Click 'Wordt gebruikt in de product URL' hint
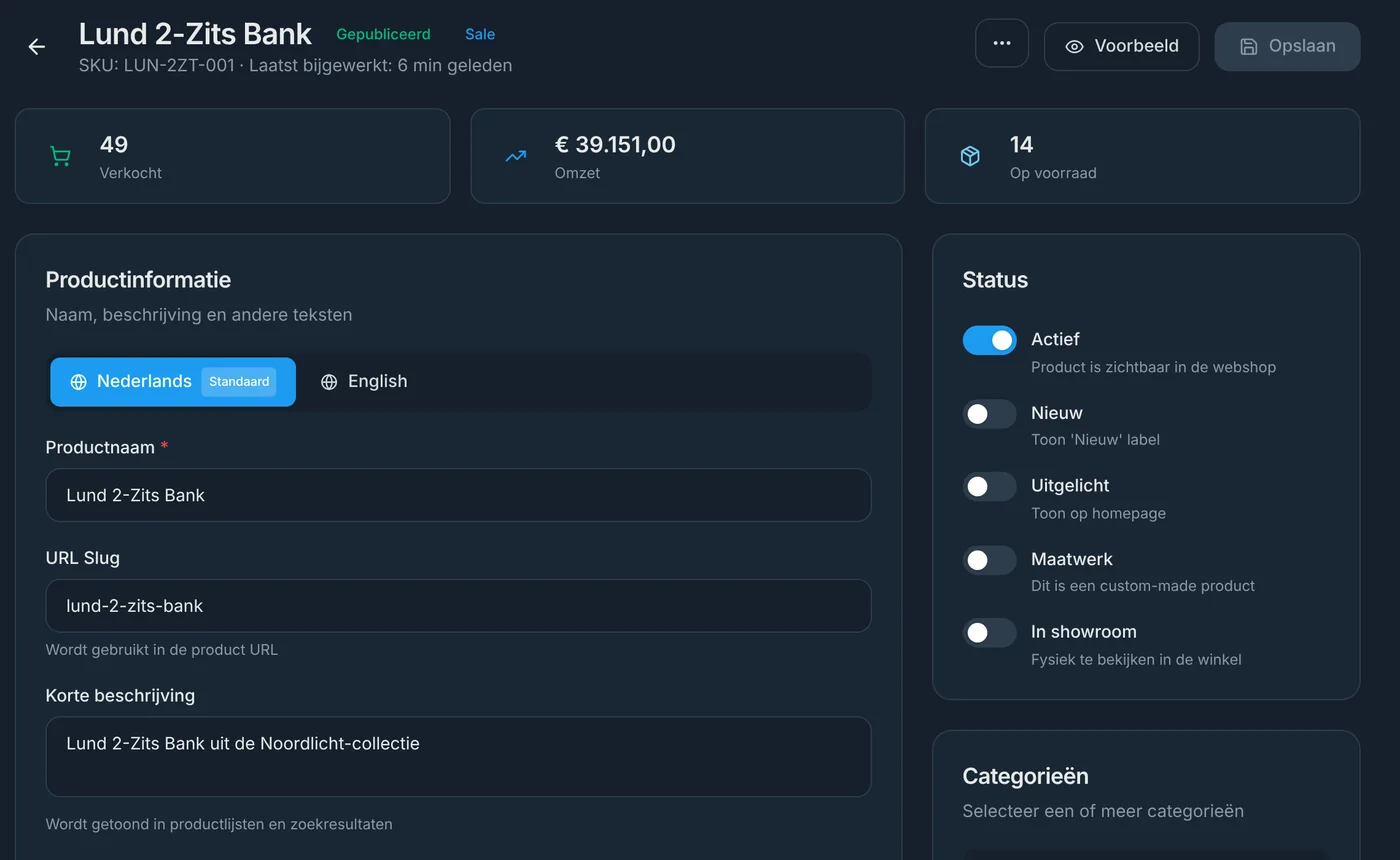The height and width of the screenshot is (860, 1400). pyautogui.click(x=162, y=650)
